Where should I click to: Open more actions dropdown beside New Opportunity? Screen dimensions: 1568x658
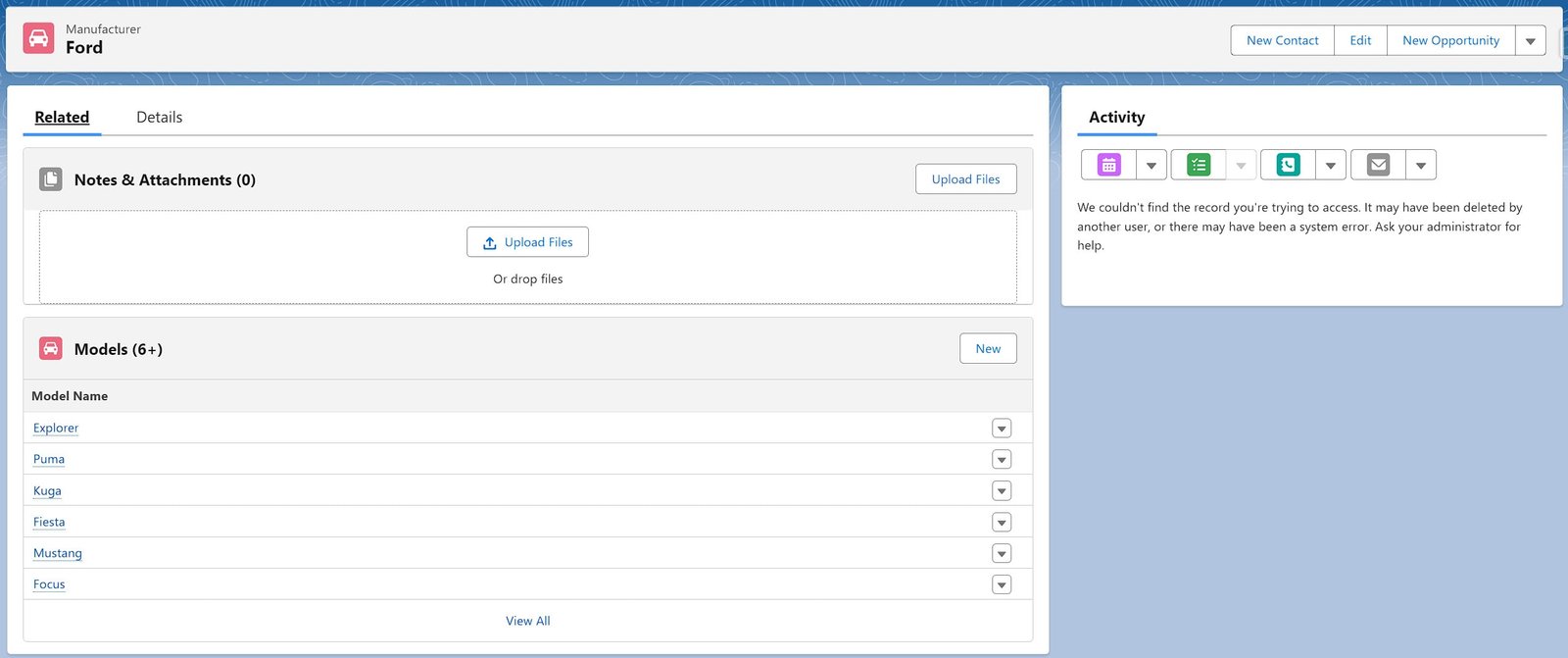pyautogui.click(x=1531, y=40)
